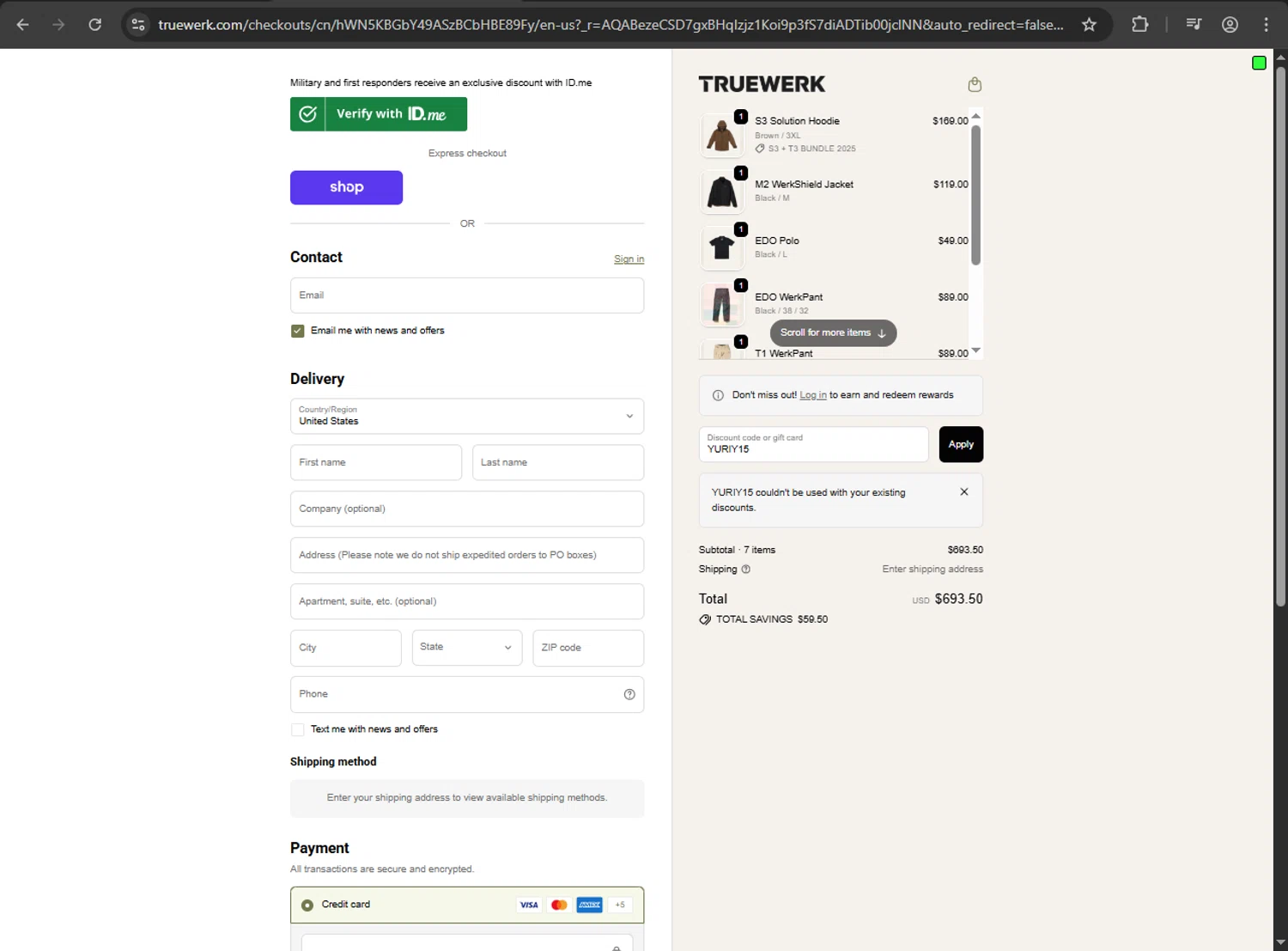Select the Credit card payment option
The width and height of the screenshot is (1288, 951).
[x=307, y=905]
